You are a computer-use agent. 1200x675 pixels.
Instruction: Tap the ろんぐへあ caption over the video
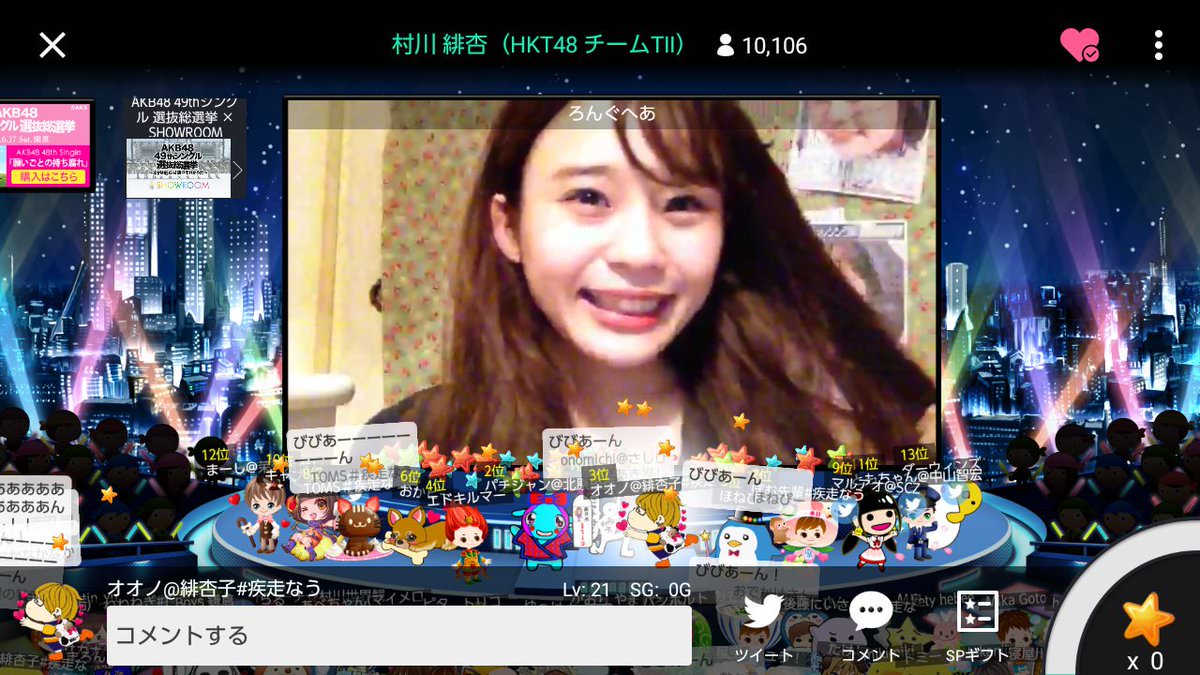click(612, 112)
